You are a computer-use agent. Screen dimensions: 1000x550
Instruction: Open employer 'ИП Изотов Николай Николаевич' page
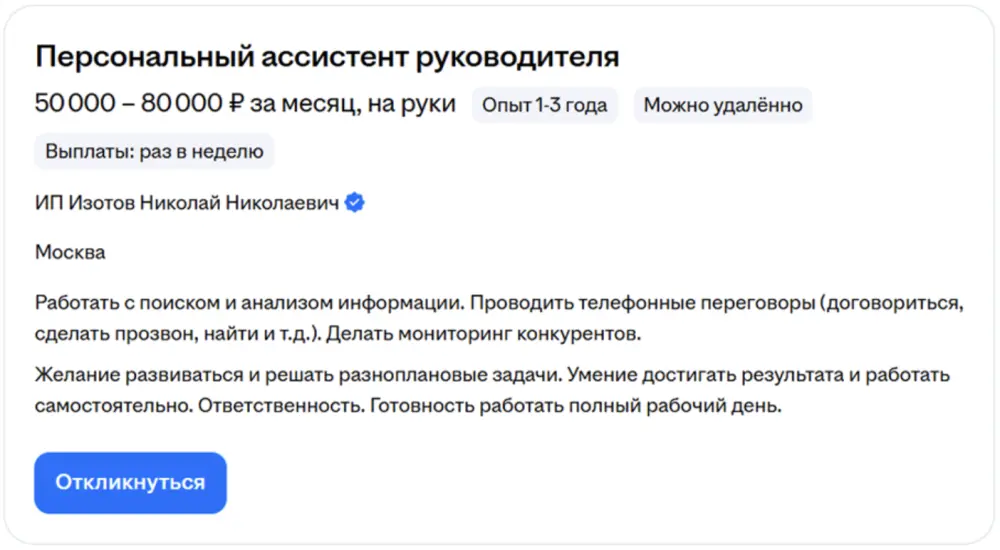point(186,203)
